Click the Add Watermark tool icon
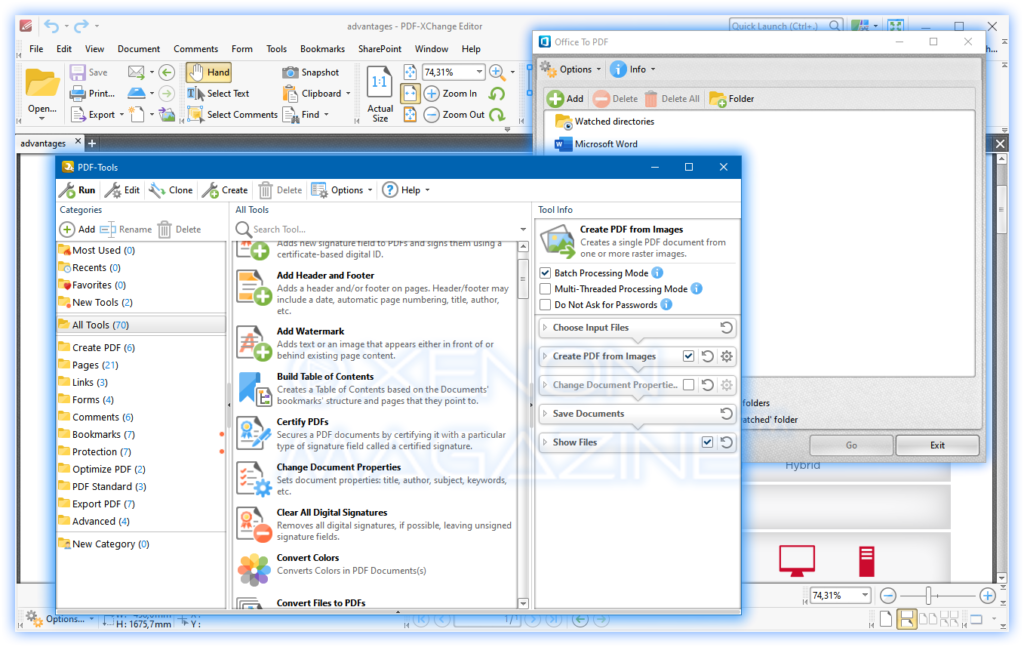This screenshot has width=1024, height=647. tap(253, 343)
